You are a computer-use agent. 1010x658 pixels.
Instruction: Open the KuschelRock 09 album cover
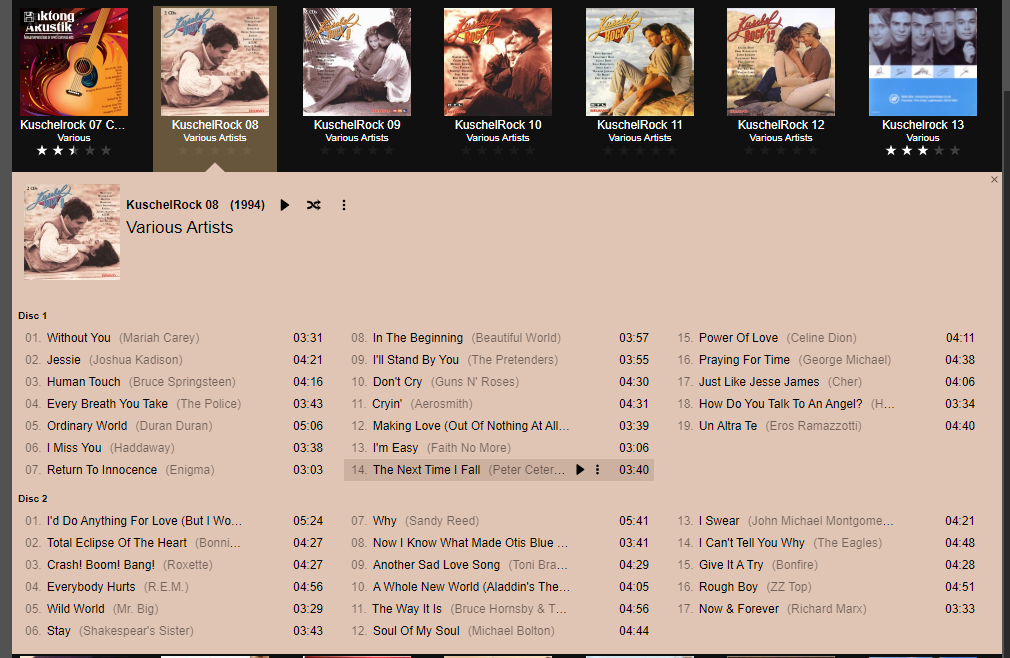coord(357,62)
